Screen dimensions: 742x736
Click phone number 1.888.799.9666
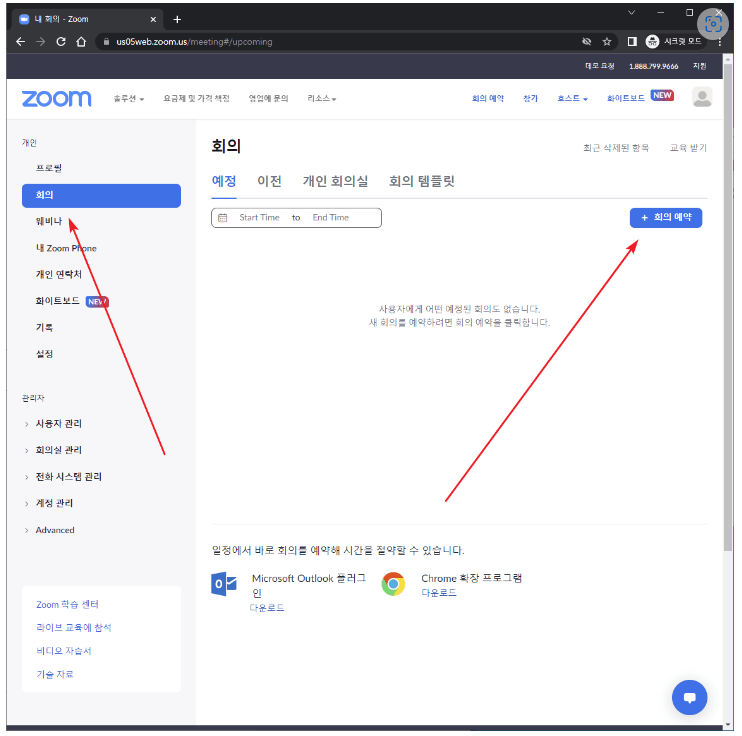click(653, 66)
